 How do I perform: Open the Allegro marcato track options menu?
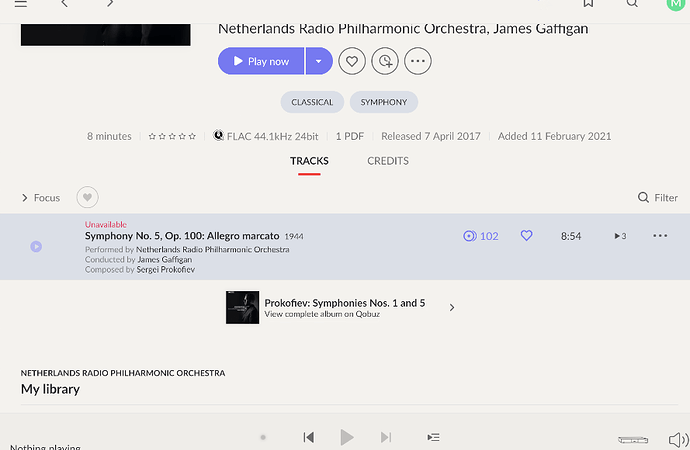point(660,236)
